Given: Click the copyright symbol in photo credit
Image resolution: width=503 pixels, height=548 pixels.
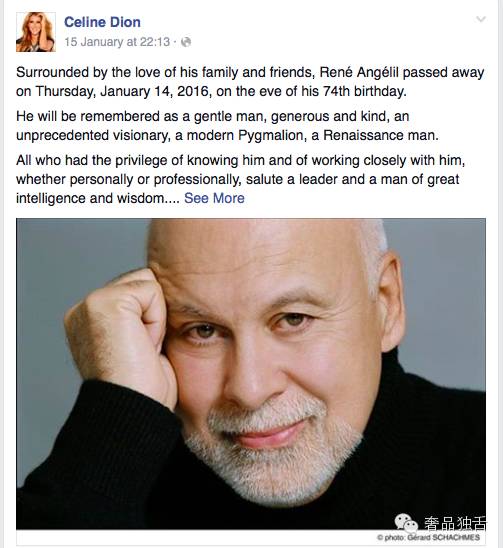Looking at the screenshot, I should [380, 538].
